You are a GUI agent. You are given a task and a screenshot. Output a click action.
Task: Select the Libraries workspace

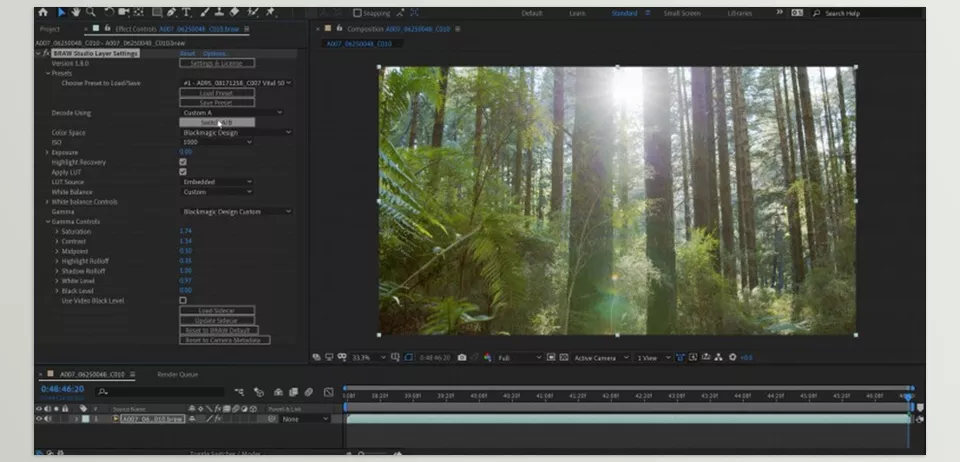[x=740, y=13]
